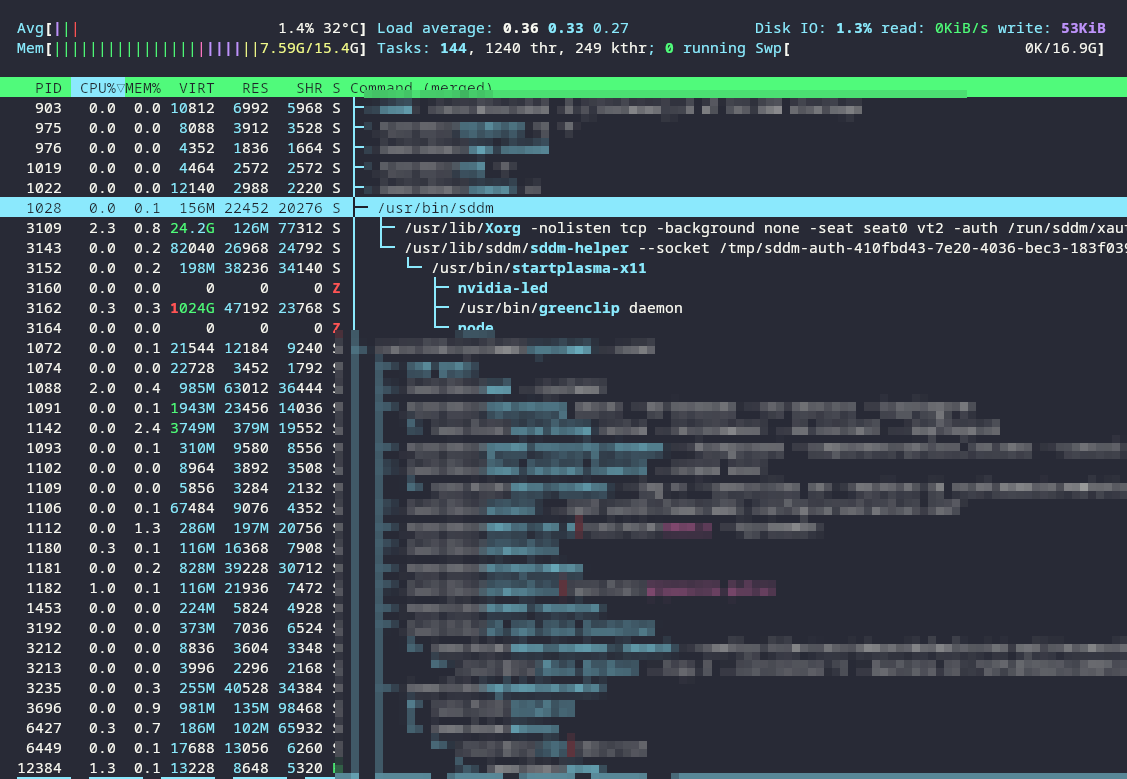Click PID 1180 row
Screen dimensions: 1127x779
564,548
